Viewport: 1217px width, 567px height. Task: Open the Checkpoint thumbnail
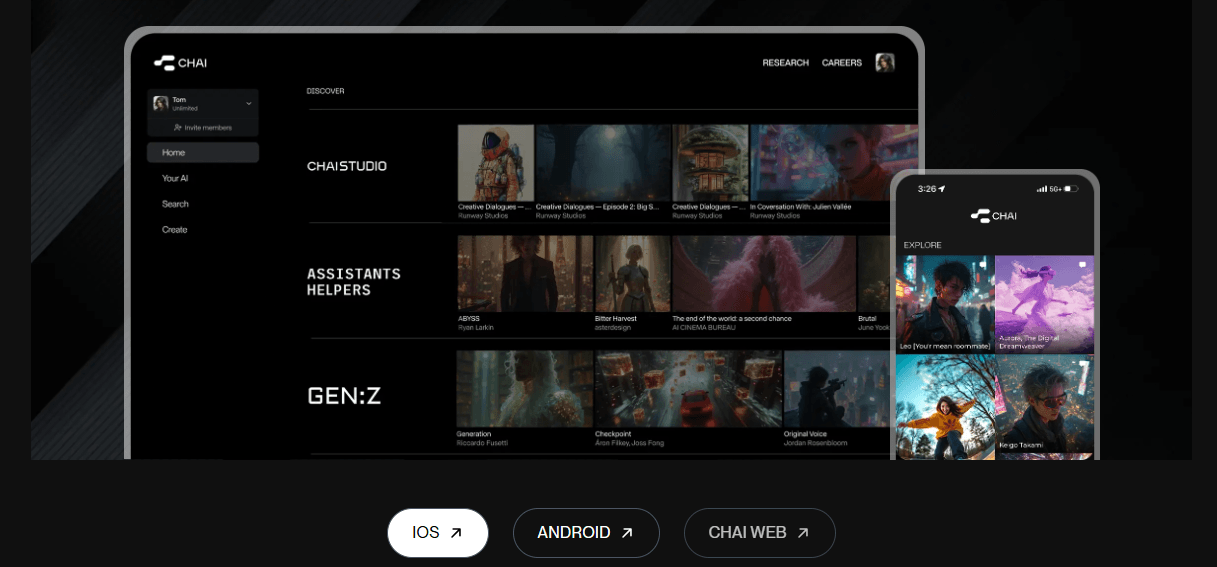[x=688, y=389]
